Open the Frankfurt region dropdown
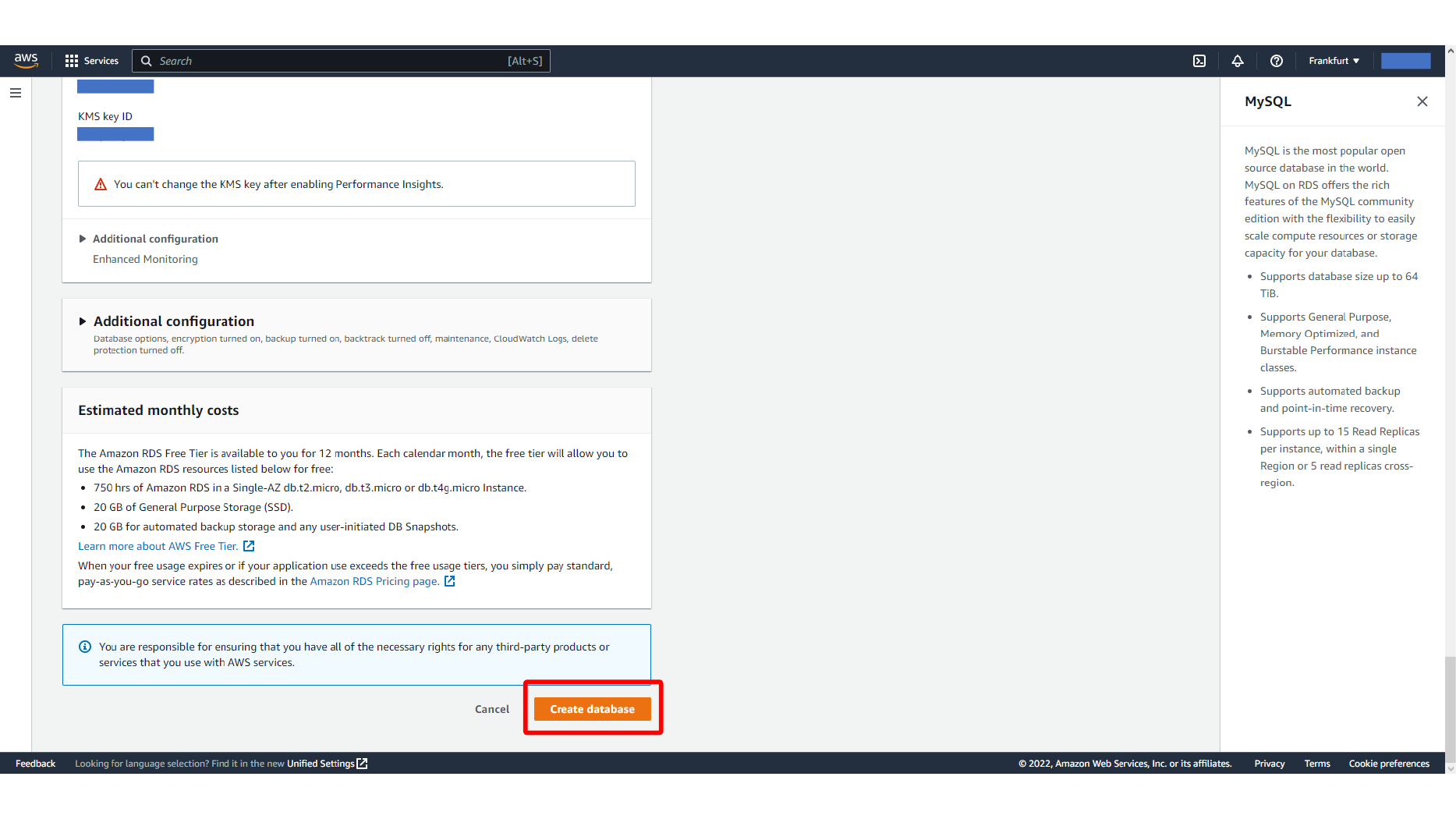The height and width of the screenshot is (819, 1456). coord(1334,61)
